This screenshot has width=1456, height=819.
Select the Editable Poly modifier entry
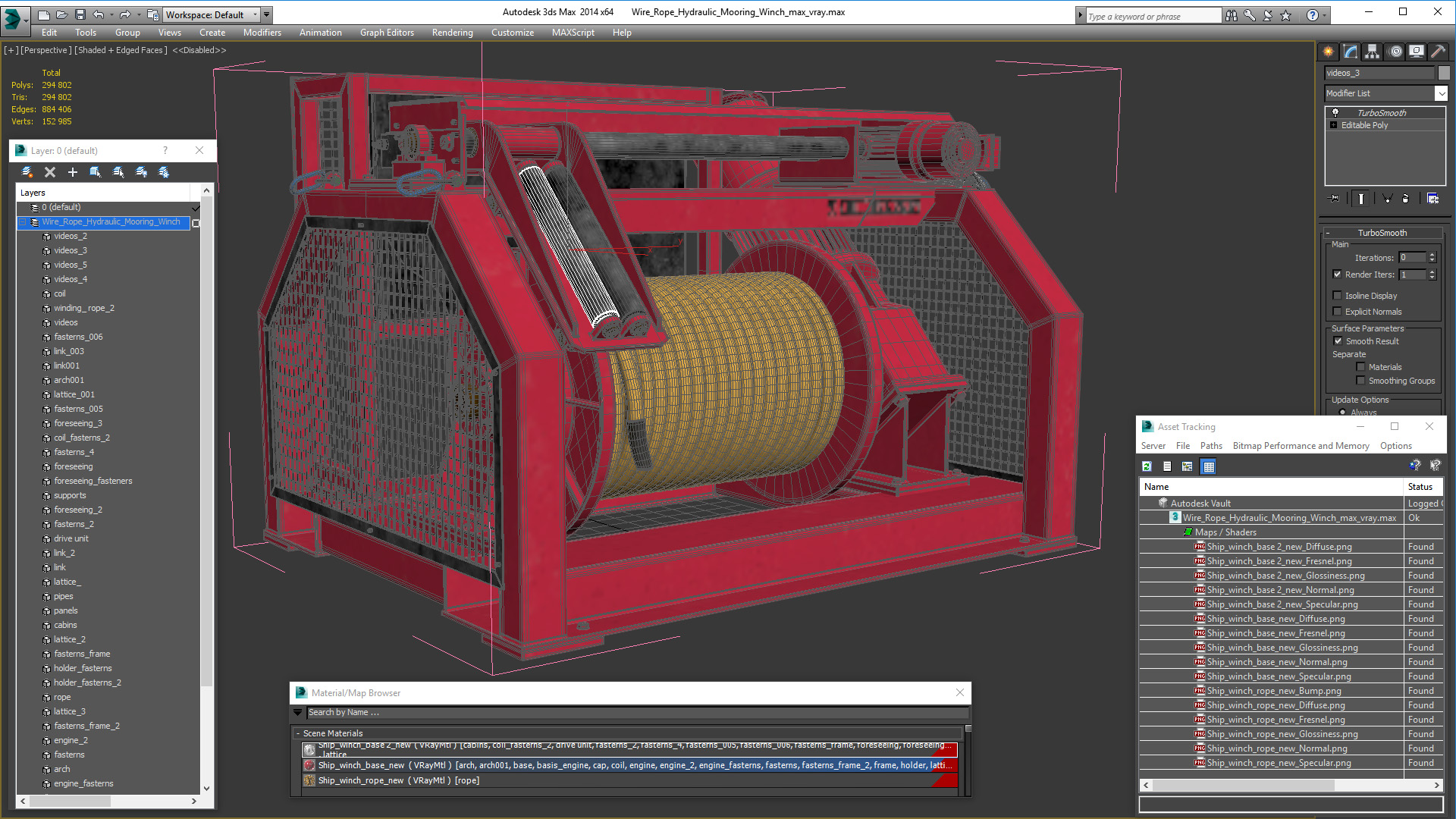click(x=1364, y=125)
